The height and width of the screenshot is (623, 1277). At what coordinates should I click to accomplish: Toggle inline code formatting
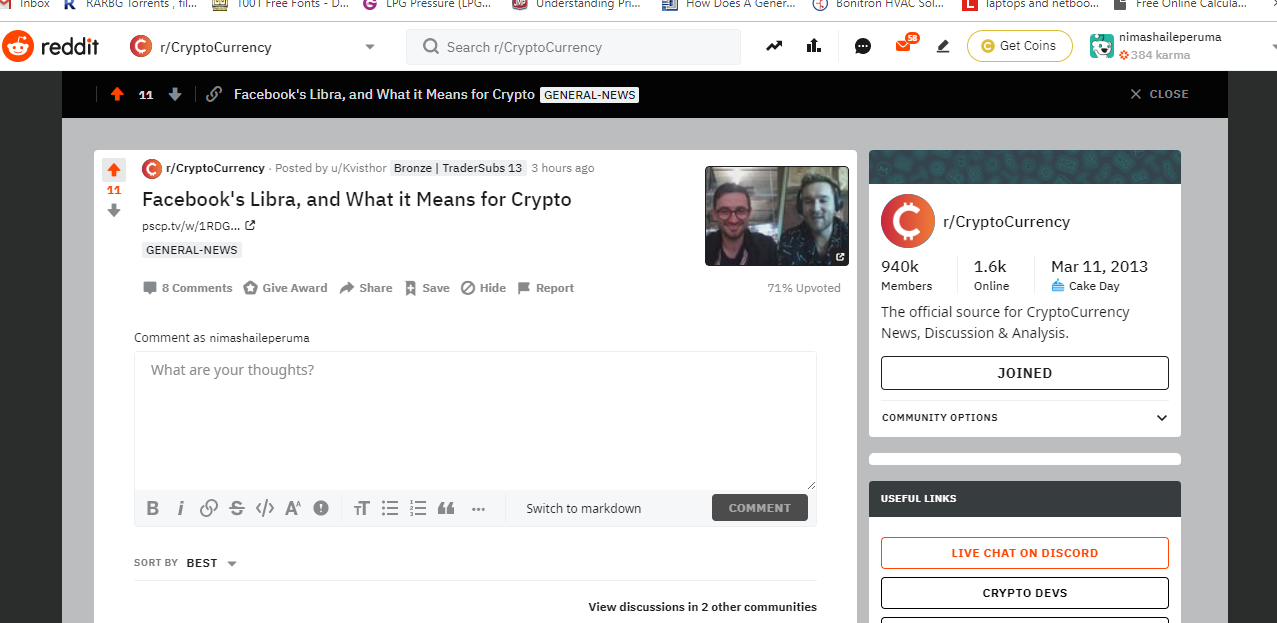coord(265,508)
